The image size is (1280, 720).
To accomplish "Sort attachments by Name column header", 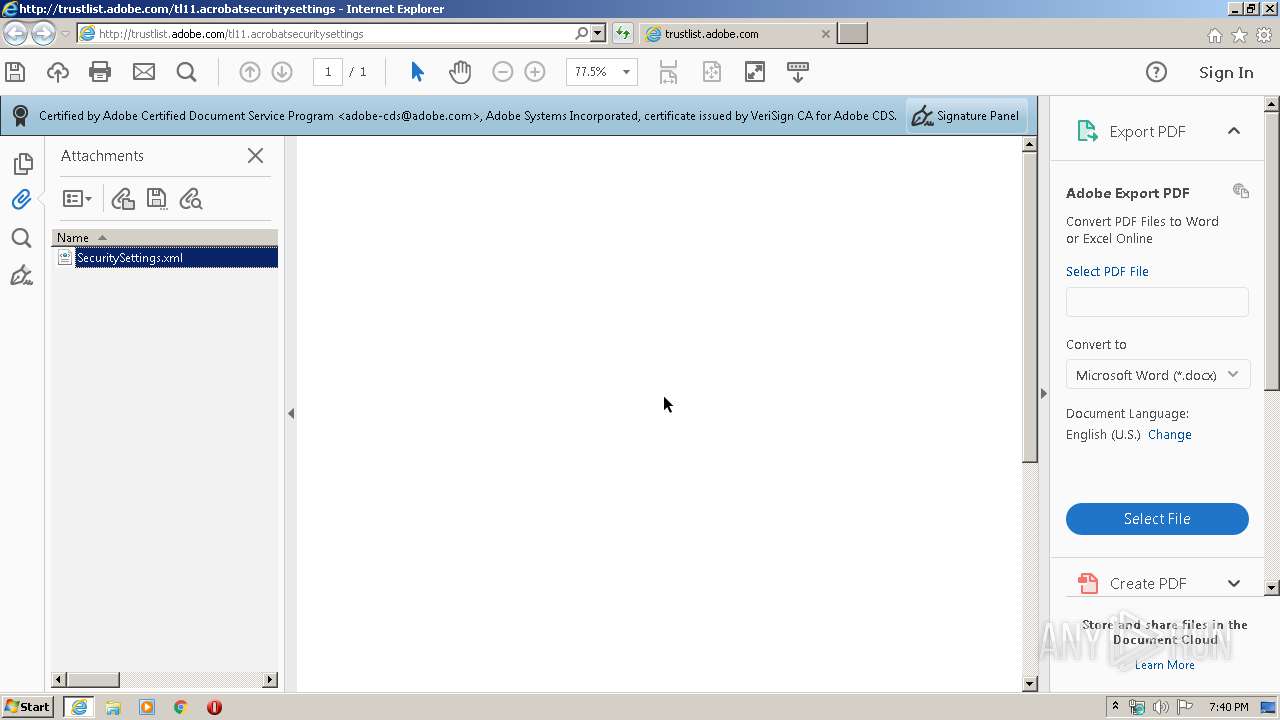I will [x=165, y=238].
